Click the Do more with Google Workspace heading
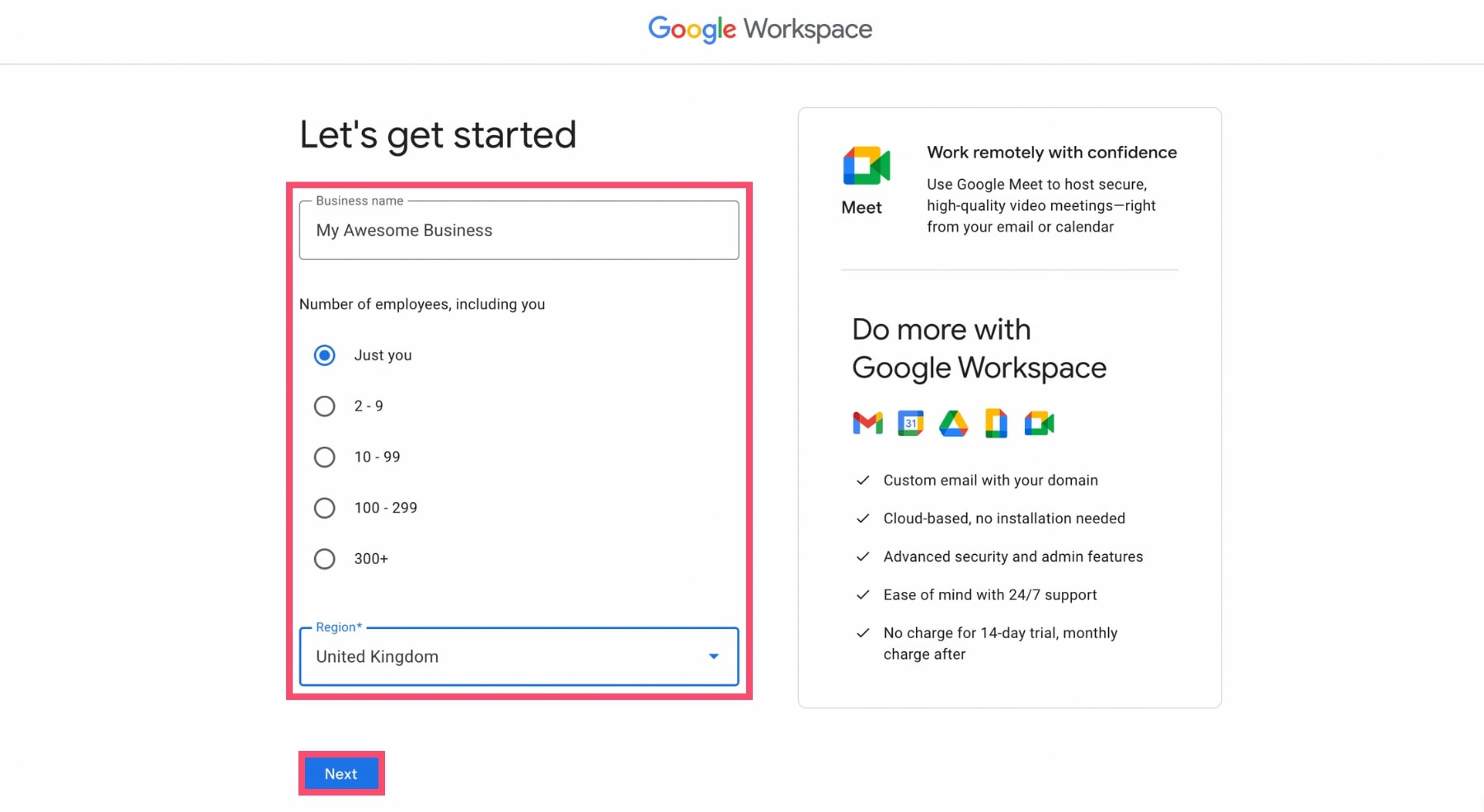This screenshot has height=812, width=1484. pyautogui.click(x=979, y=349)
